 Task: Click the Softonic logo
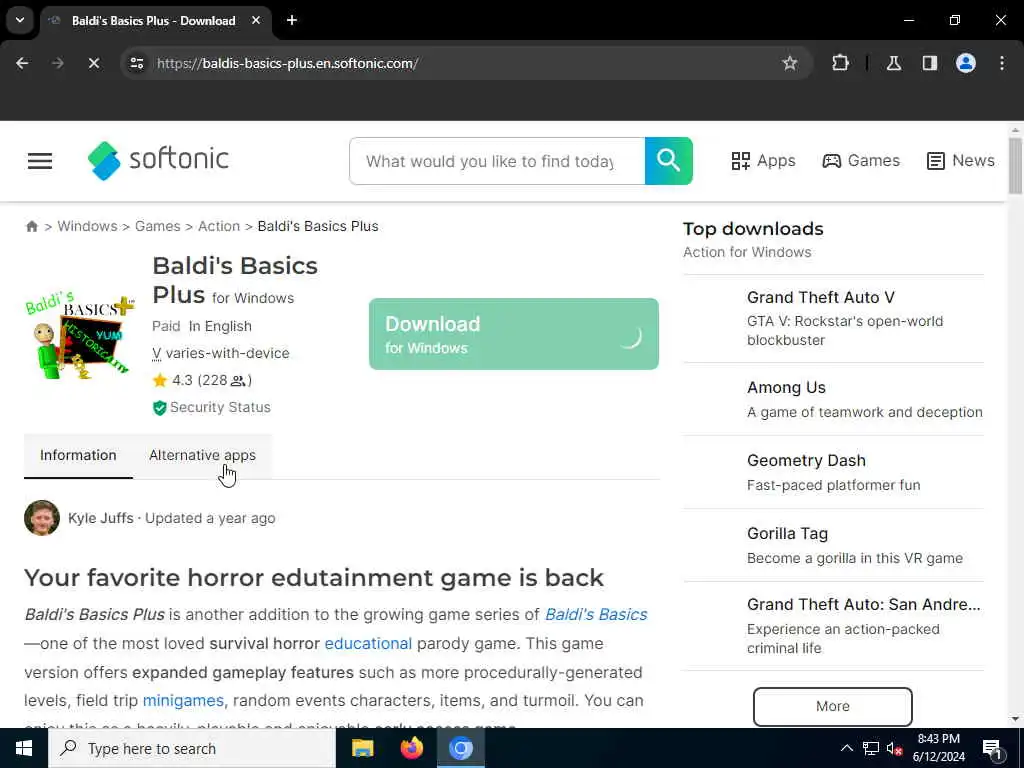(158, 160)
